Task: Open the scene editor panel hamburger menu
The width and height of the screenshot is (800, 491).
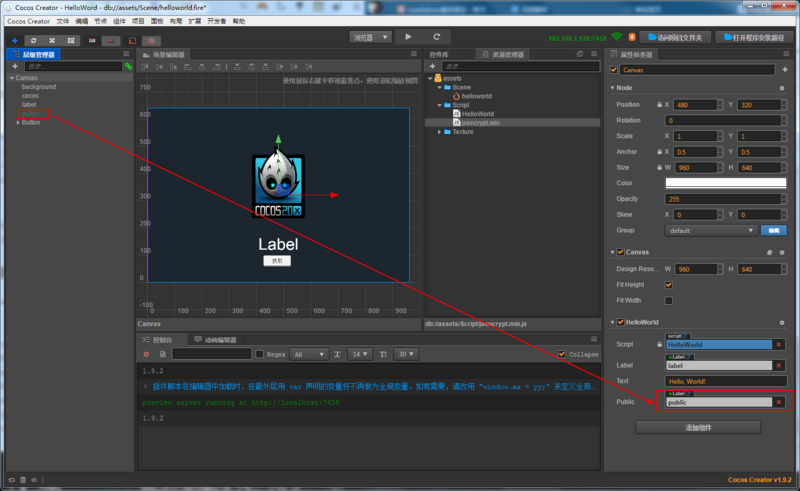Action: 414,54
